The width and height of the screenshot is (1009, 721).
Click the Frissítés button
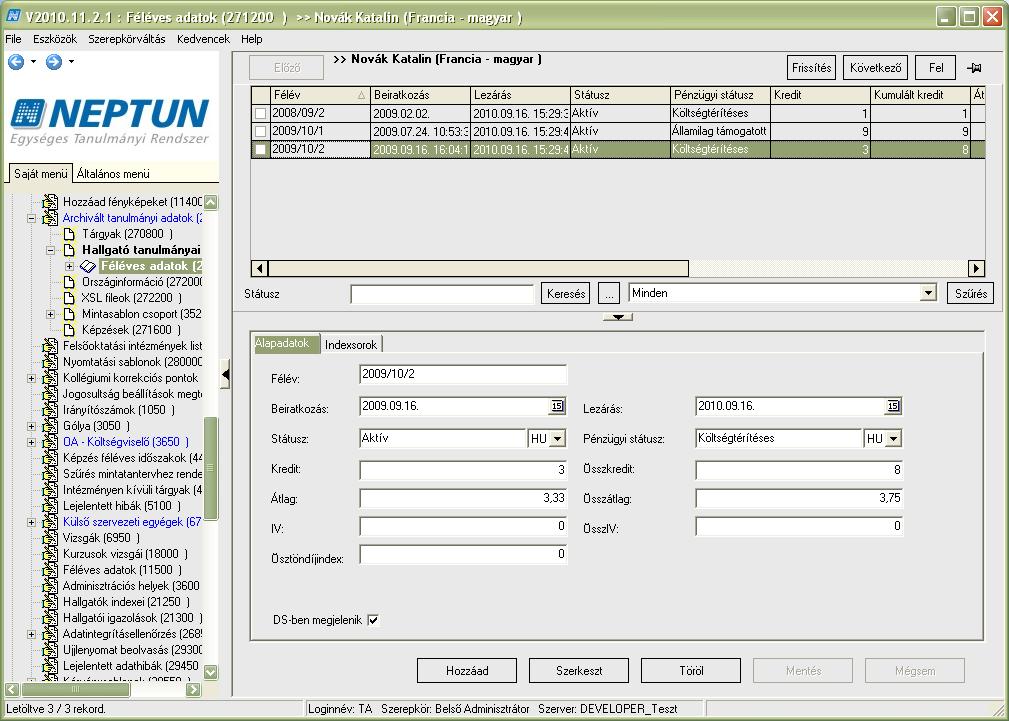click(x=811, y=68)
